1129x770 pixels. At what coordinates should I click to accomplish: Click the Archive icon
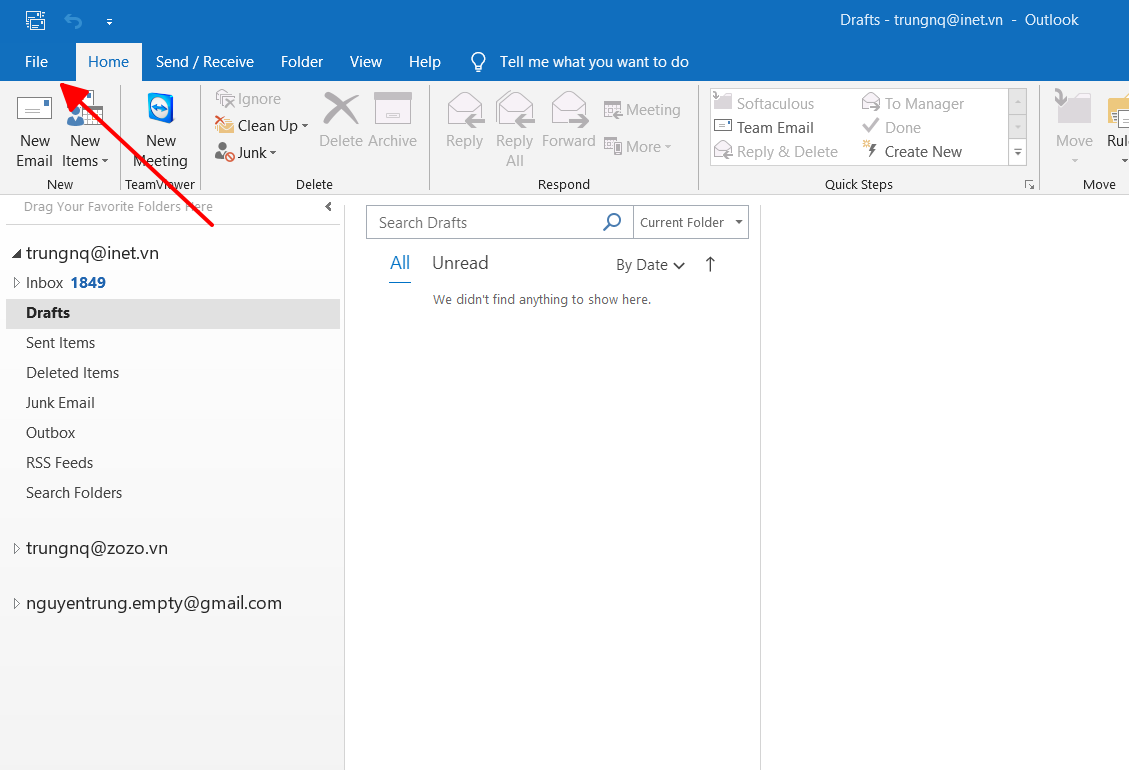click(x=392, y=109)
